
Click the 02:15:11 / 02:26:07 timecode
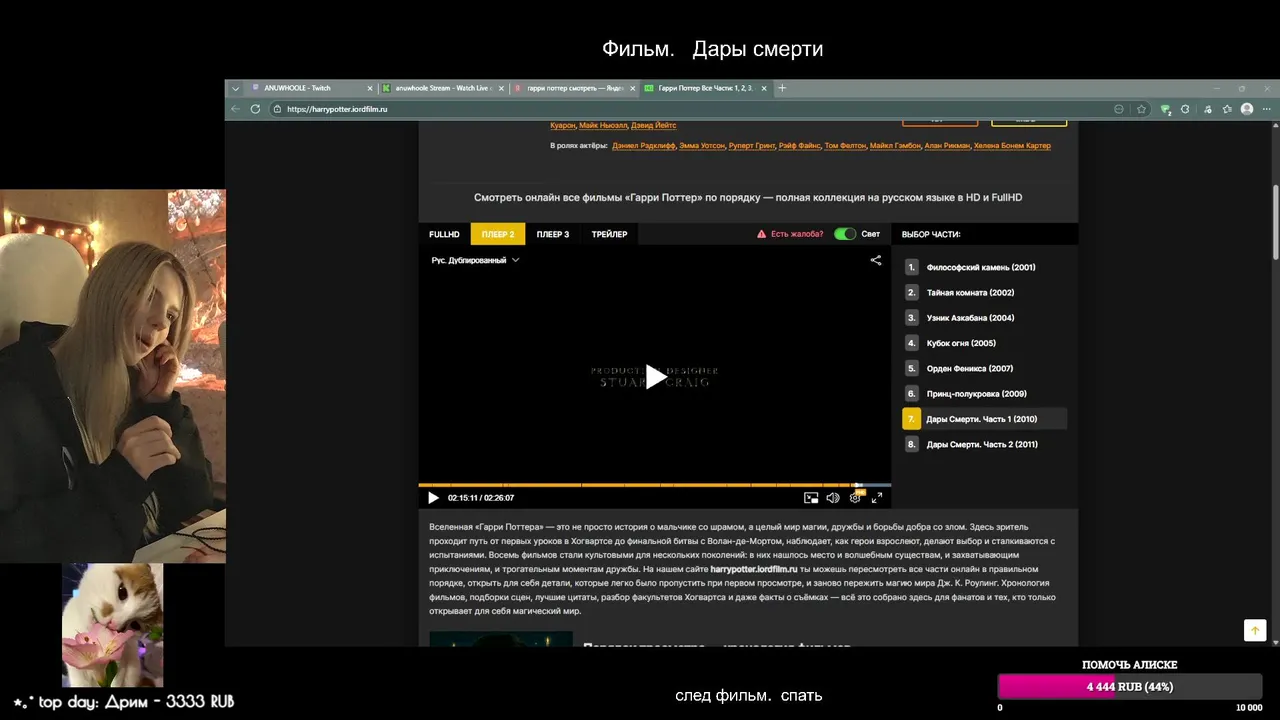point(481,498)
